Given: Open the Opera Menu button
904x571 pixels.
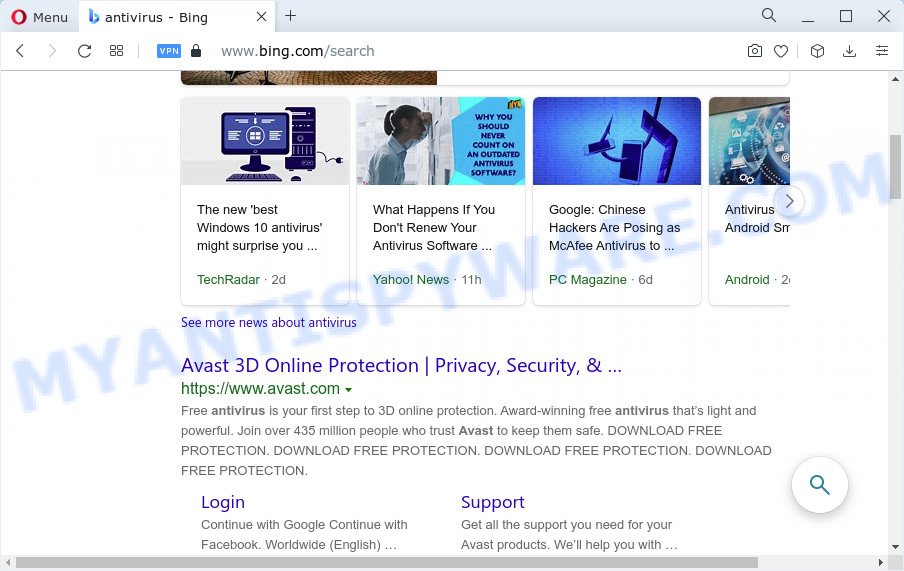Looking at the screenshot, I should (x=39, y=17).
